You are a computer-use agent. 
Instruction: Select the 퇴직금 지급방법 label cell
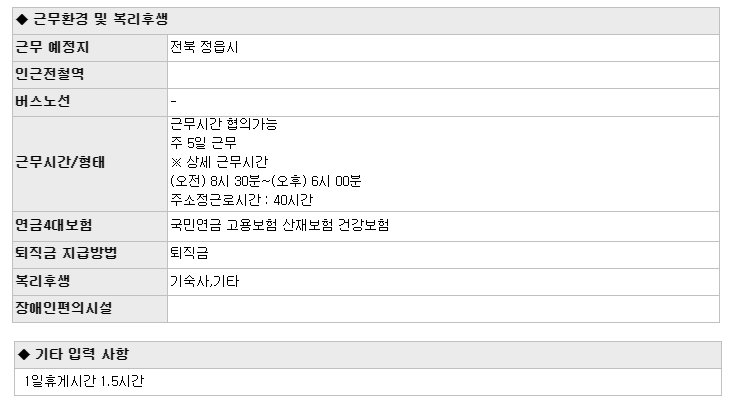pyautogui.click(x=90, y=255)
